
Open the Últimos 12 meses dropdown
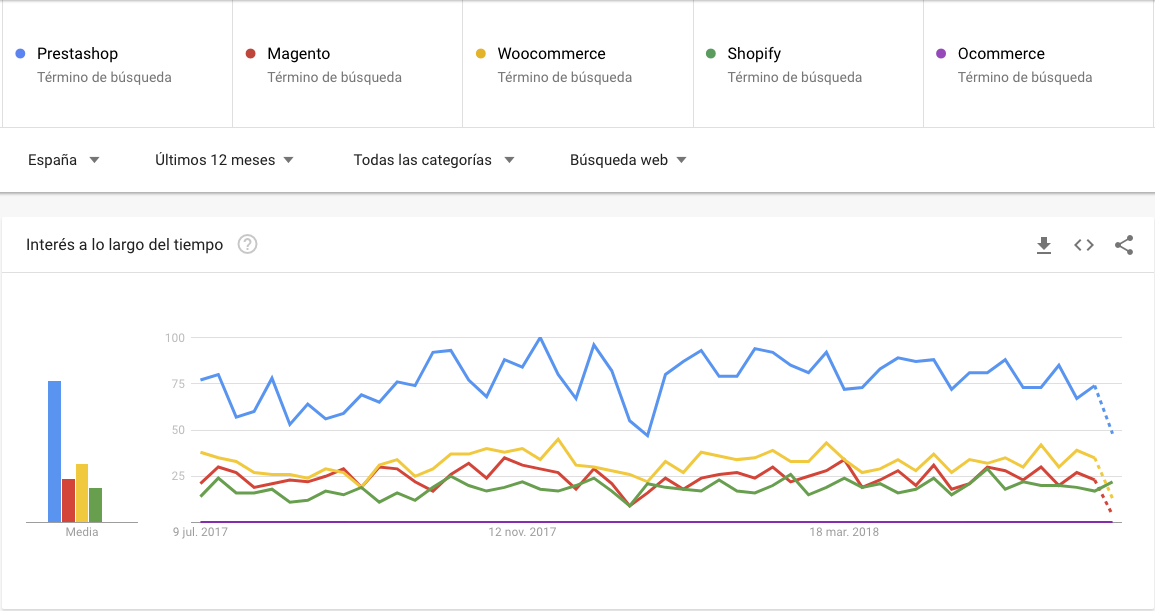pos(224,160)
